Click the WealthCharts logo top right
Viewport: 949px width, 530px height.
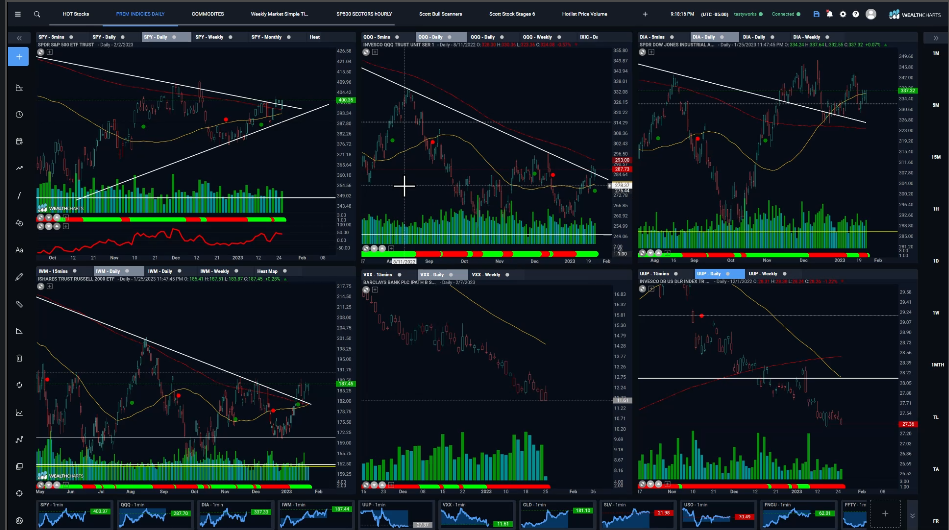pos(915,14)
